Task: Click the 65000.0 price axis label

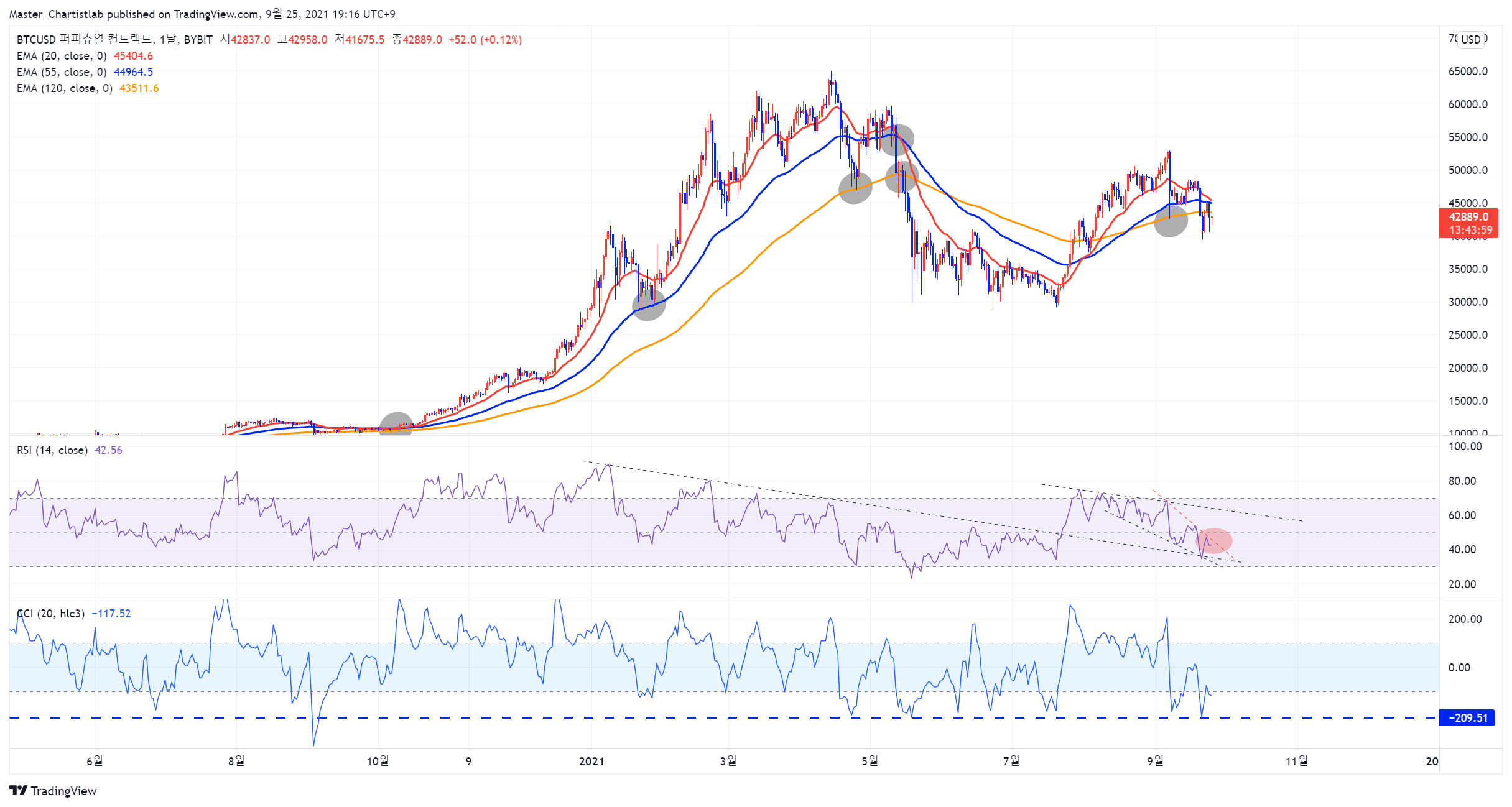Action: click(1468, 71)
